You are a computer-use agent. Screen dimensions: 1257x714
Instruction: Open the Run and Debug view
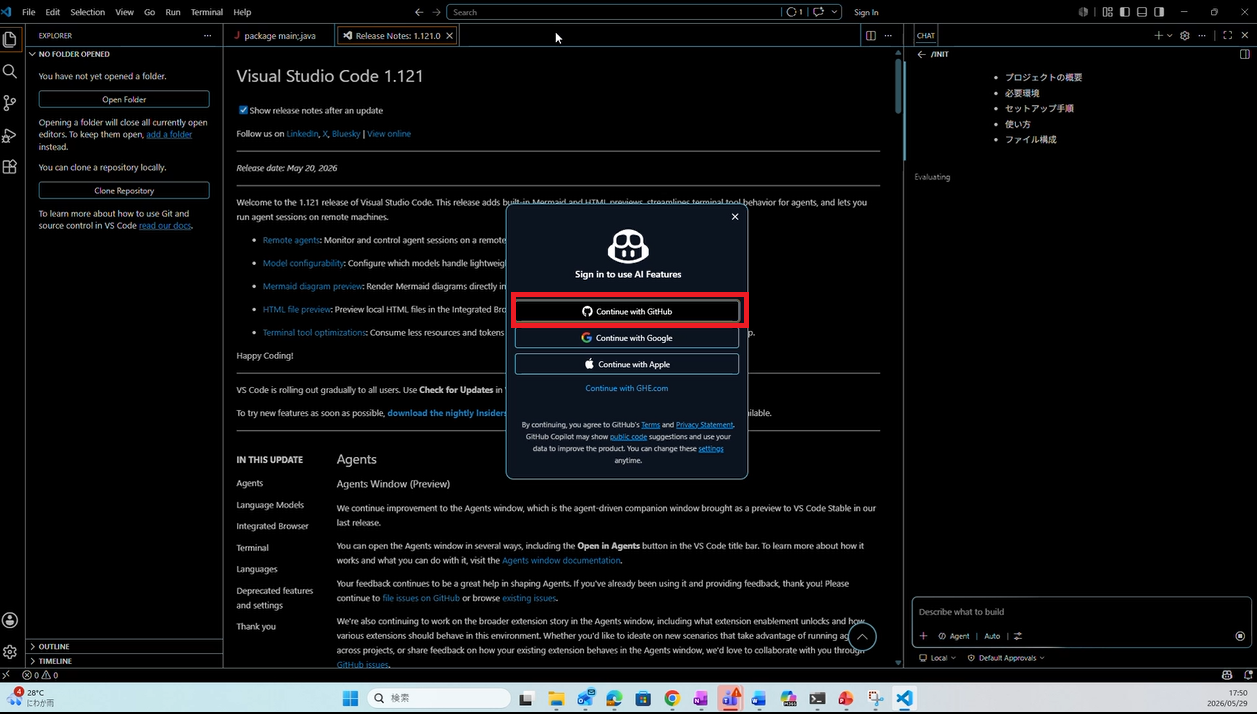[10, 135]
